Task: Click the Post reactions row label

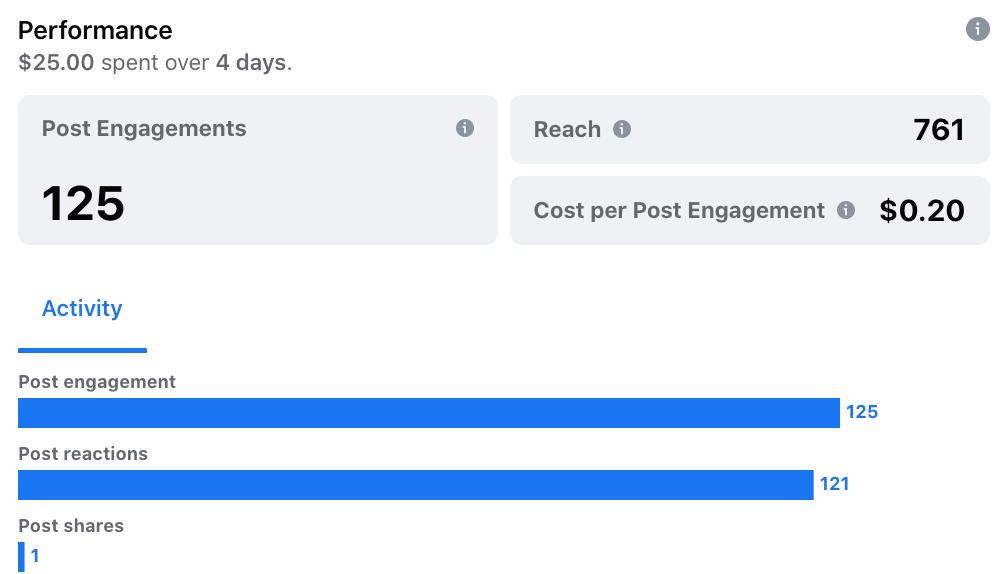Action: point(83,454)
